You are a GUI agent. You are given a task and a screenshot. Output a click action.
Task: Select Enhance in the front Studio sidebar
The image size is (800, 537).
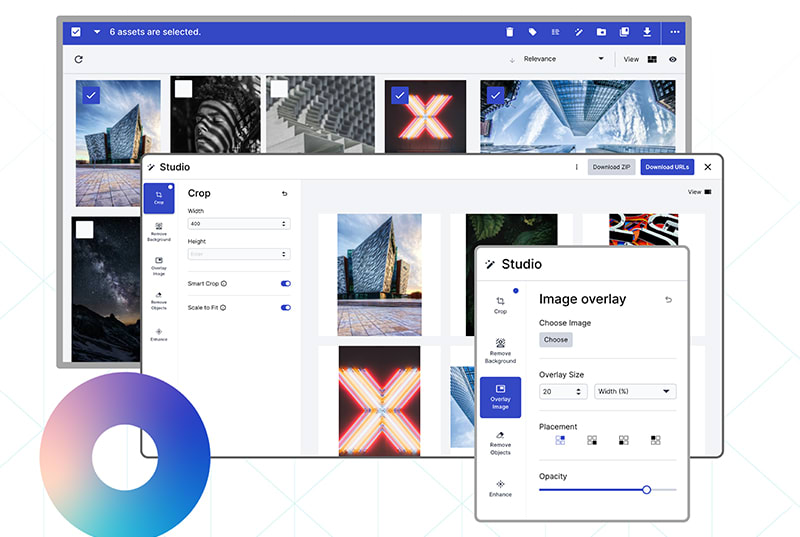click(x=500, y=488)
